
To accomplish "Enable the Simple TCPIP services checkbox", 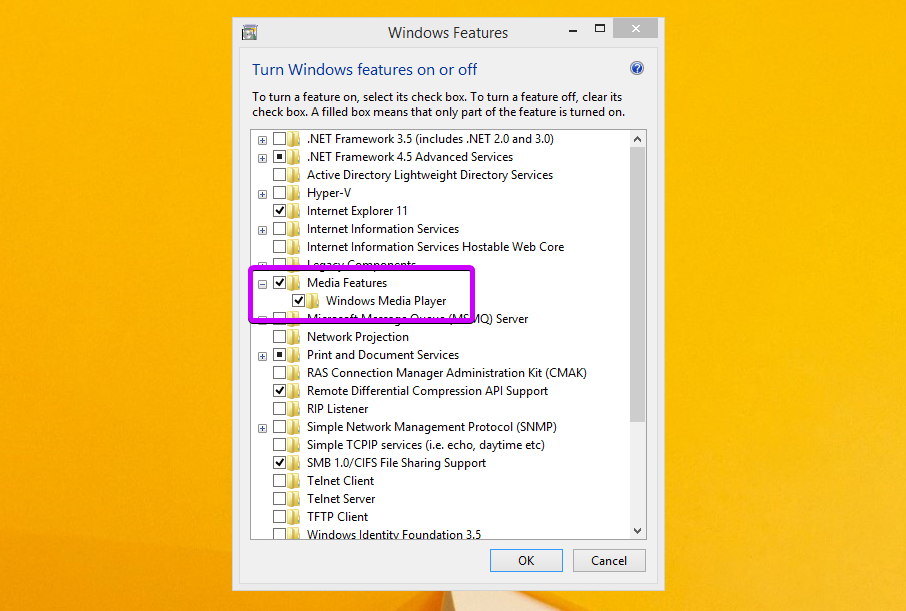I will tap(280, 445).
